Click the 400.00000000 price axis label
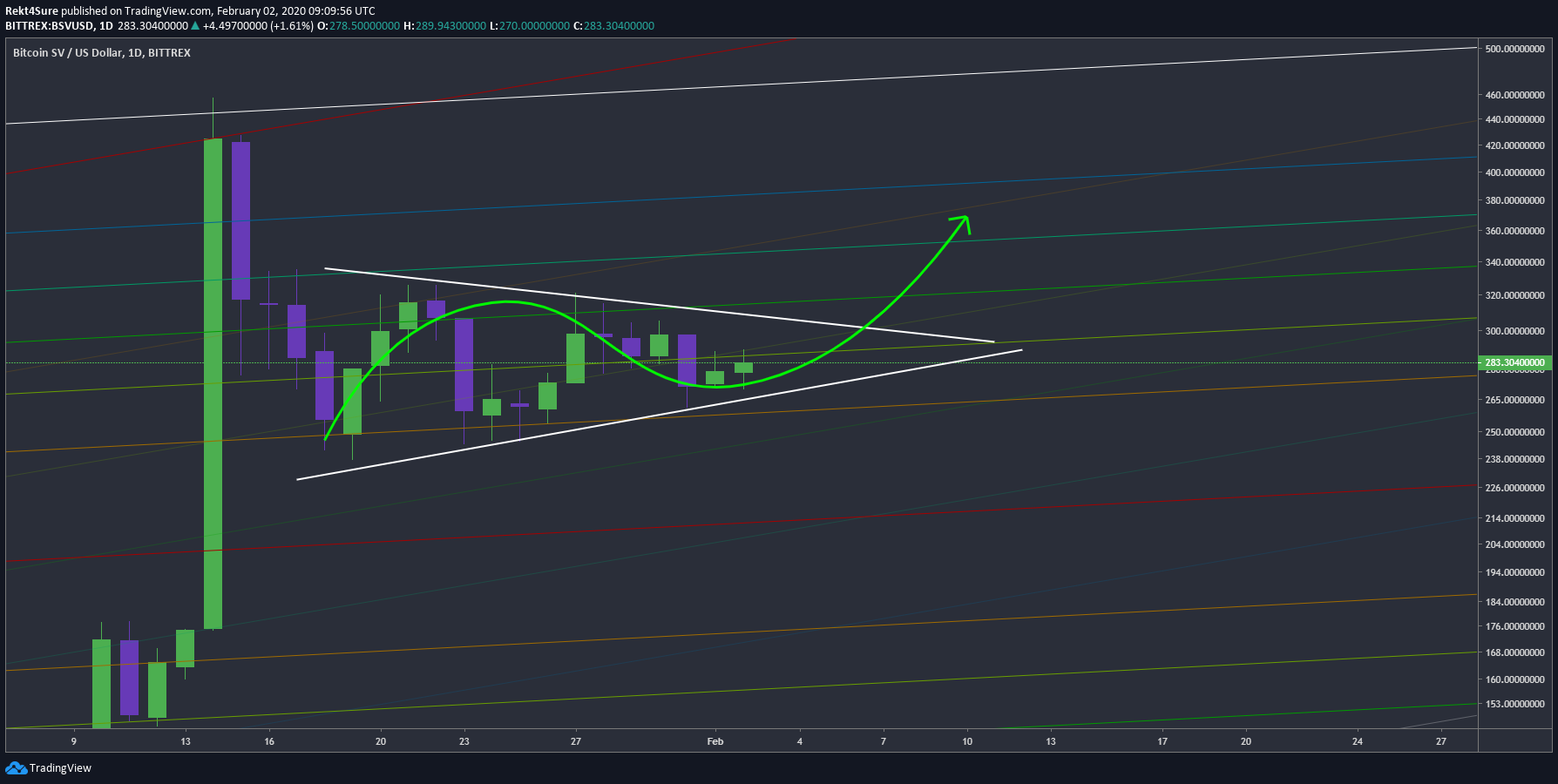Image resolution: width=1558 pixels, height=784 pixels. point(1514,172)
